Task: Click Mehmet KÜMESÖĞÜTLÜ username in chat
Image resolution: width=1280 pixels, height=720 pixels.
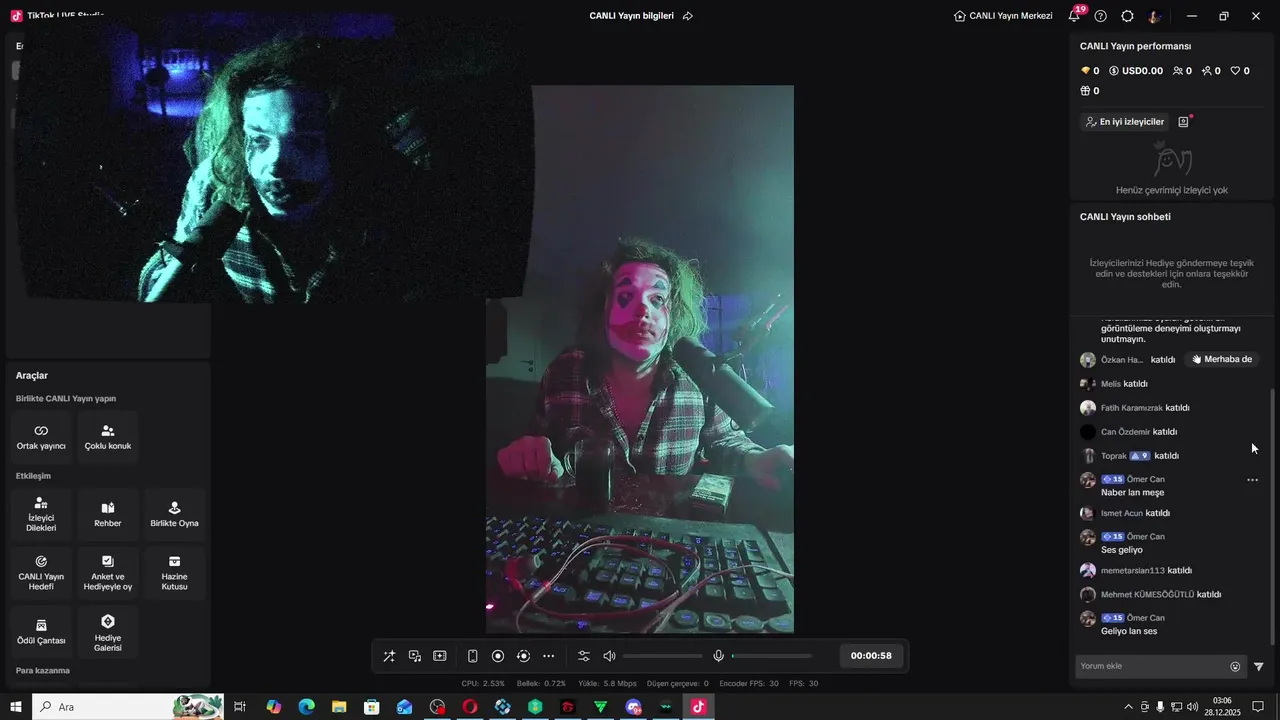Action: 1148,595
